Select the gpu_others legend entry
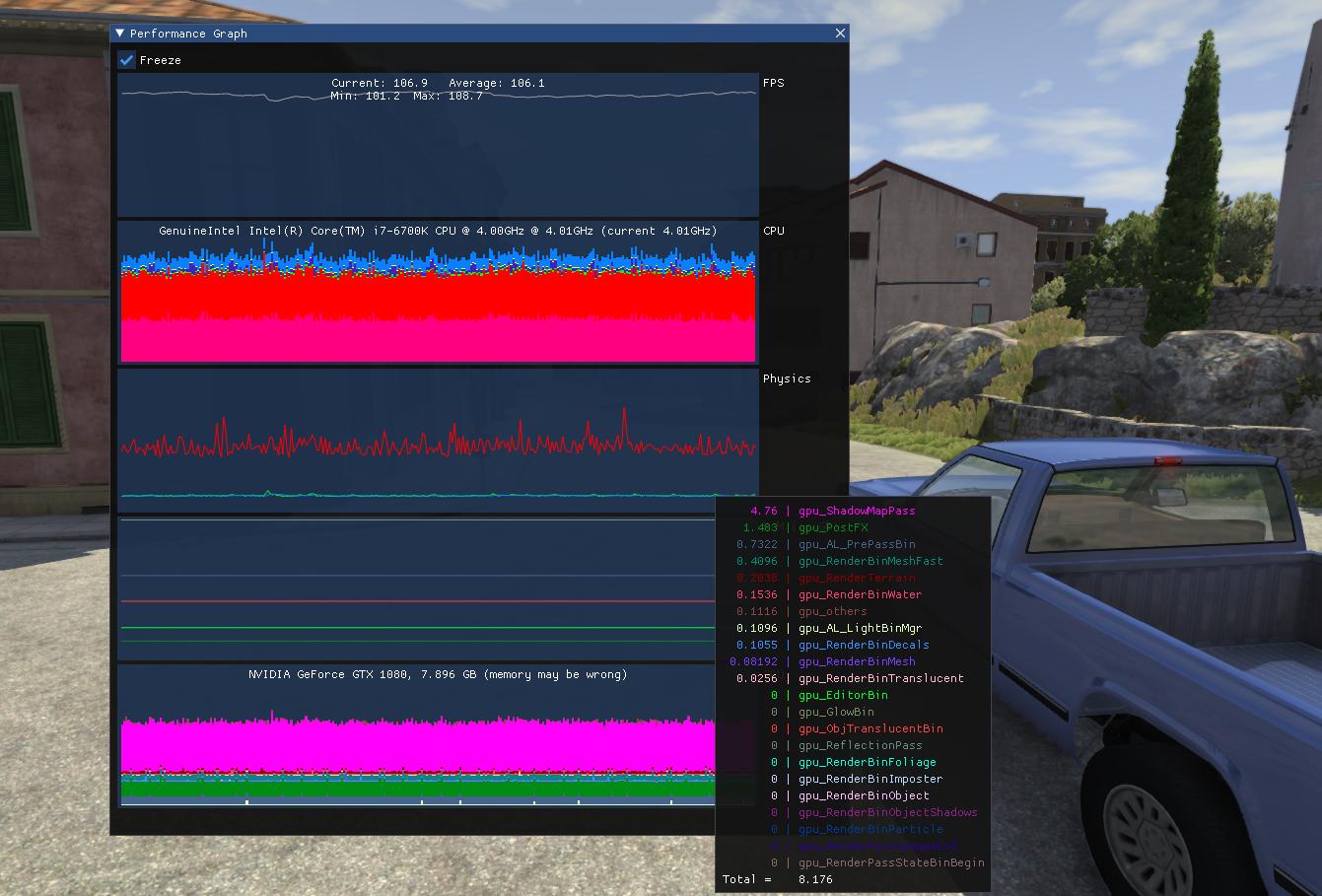 [833, 611]
